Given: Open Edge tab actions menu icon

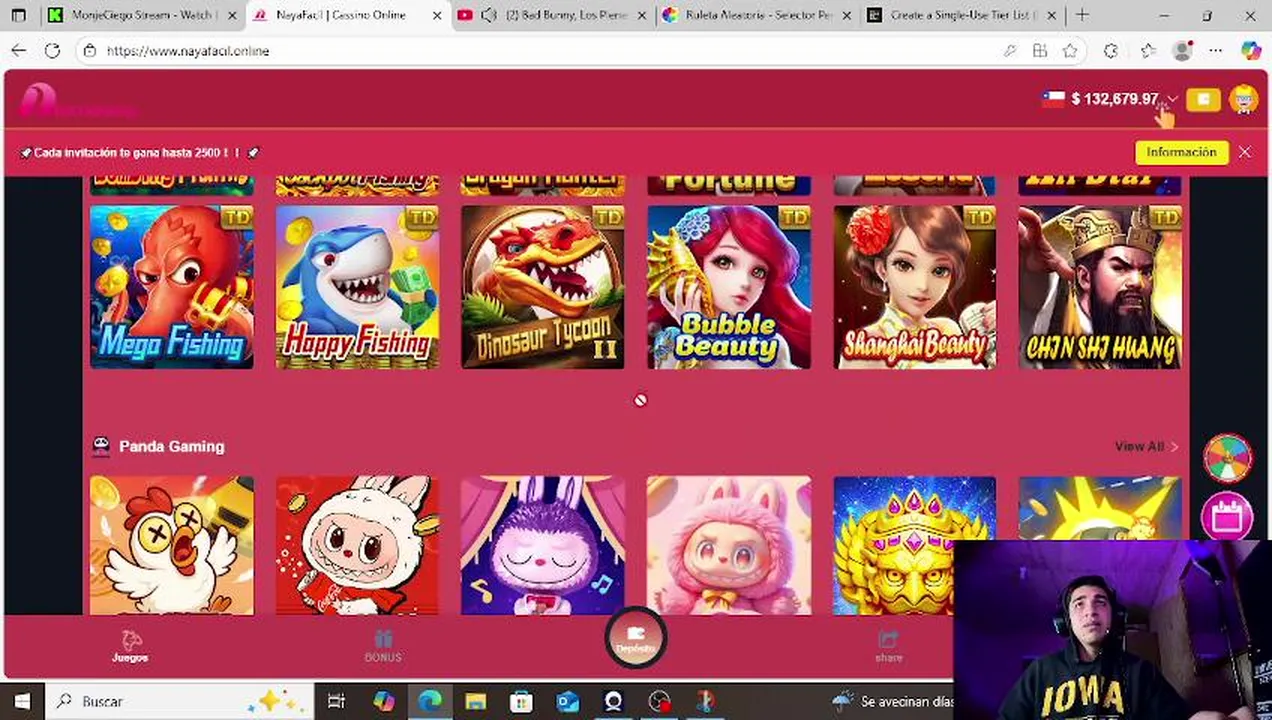Looking at the screenshot, I should 19,15.
